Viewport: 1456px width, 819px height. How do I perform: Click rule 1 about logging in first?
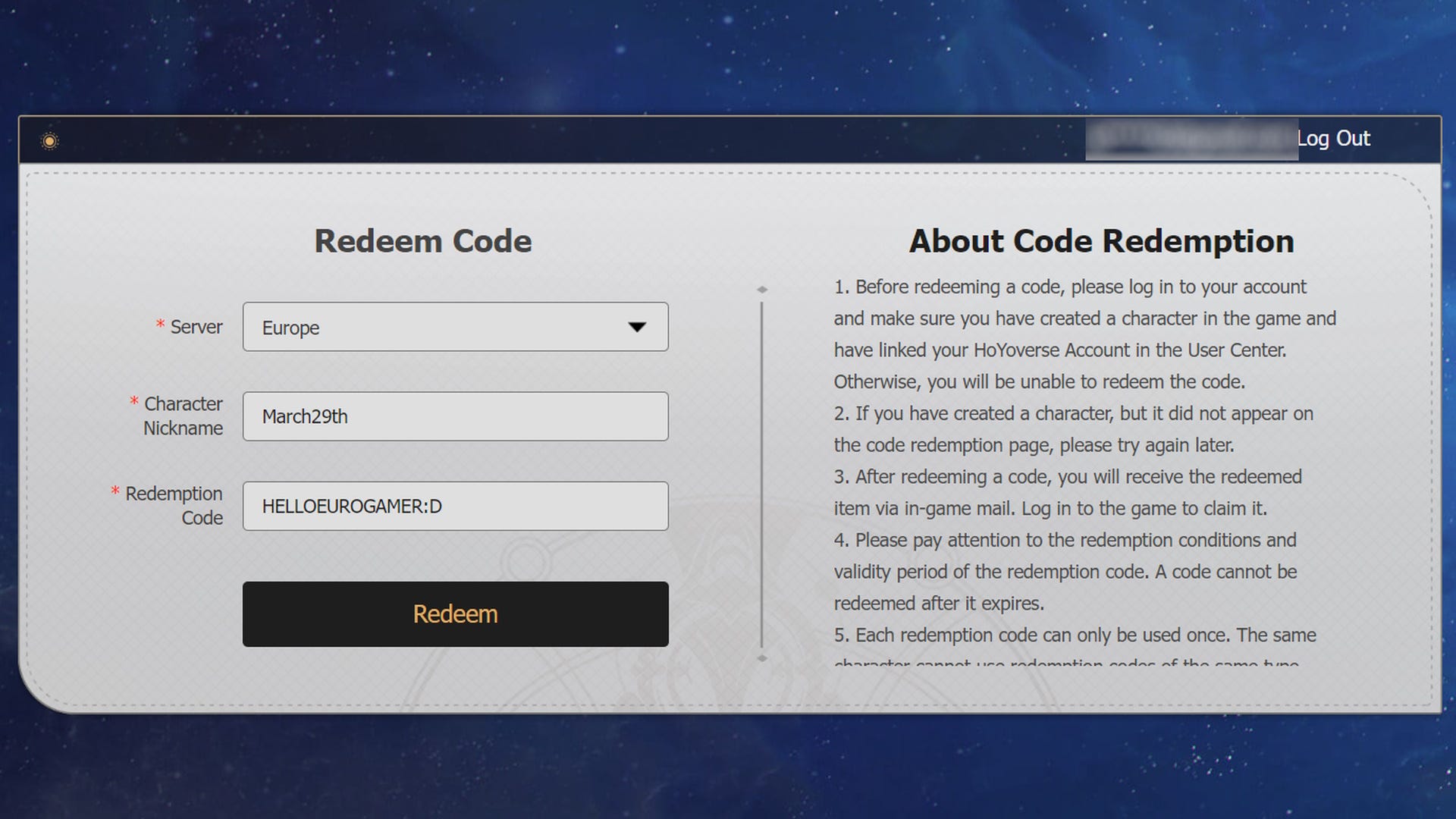(x=1084, y=334)
